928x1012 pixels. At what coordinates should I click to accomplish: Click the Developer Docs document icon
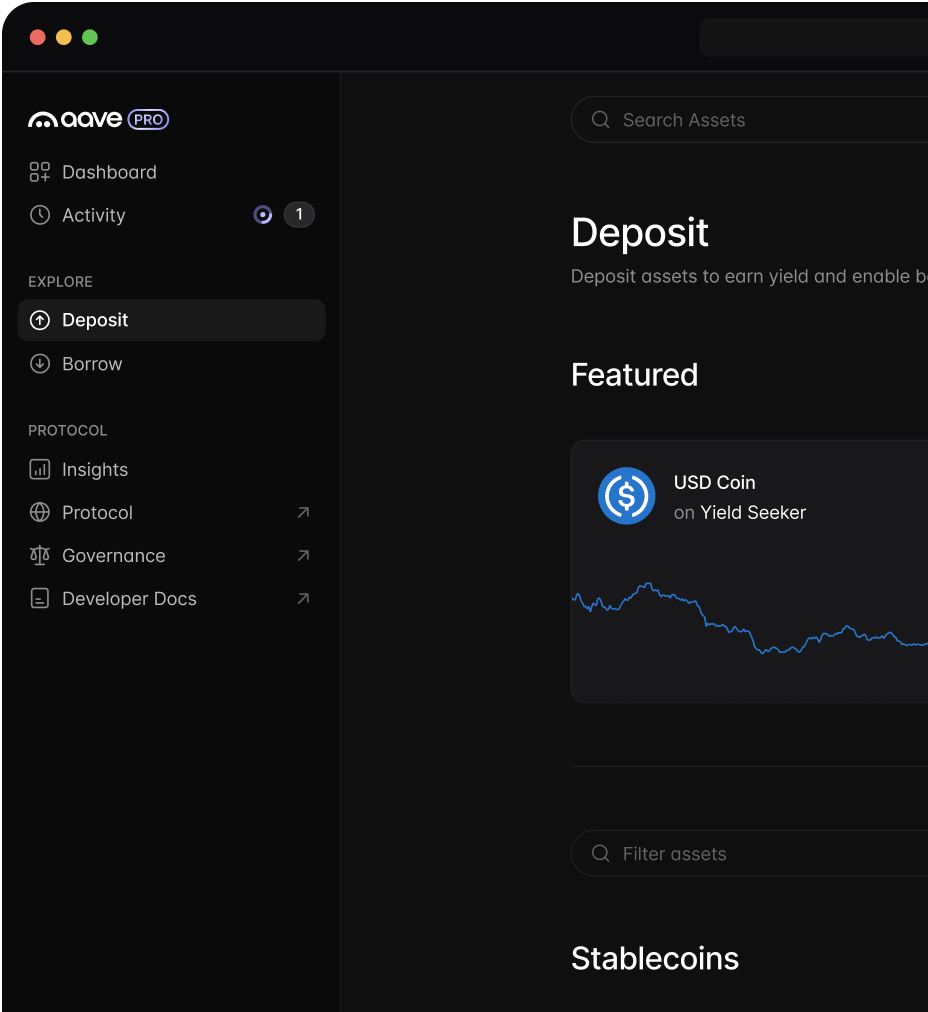tap(40, 598)
